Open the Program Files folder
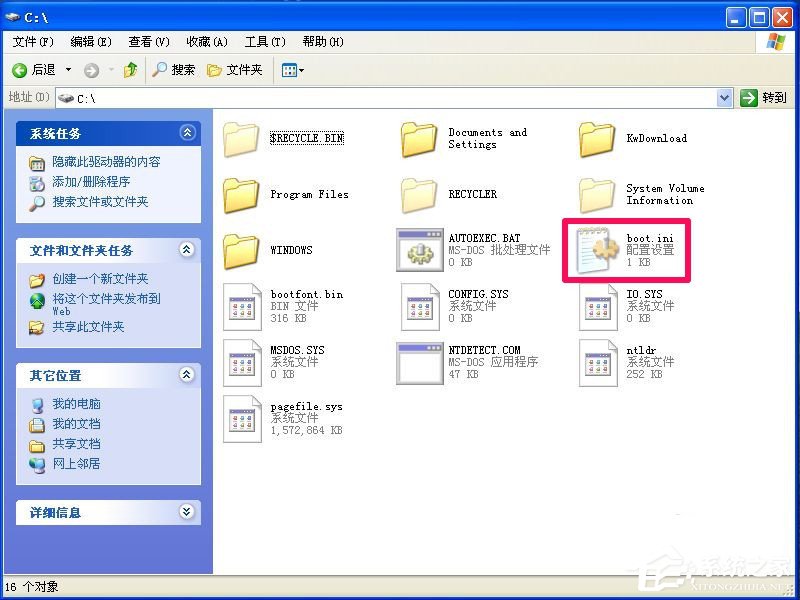The height and width of the screenshot is (600, 800). (240, 194)
